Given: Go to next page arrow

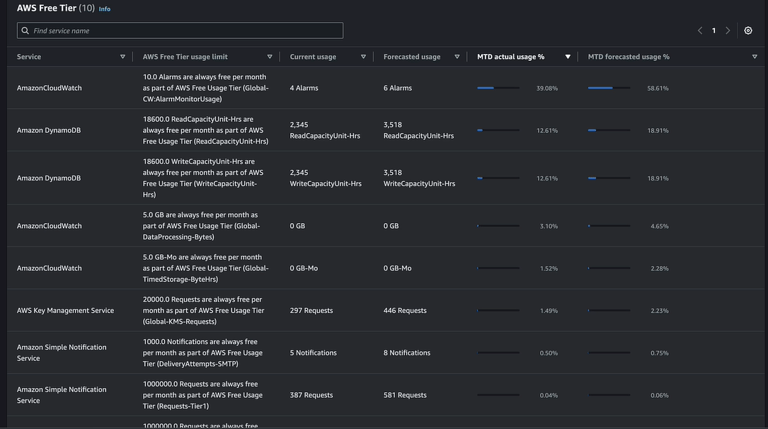Looking at the screenshot, I should pos(728,30).
